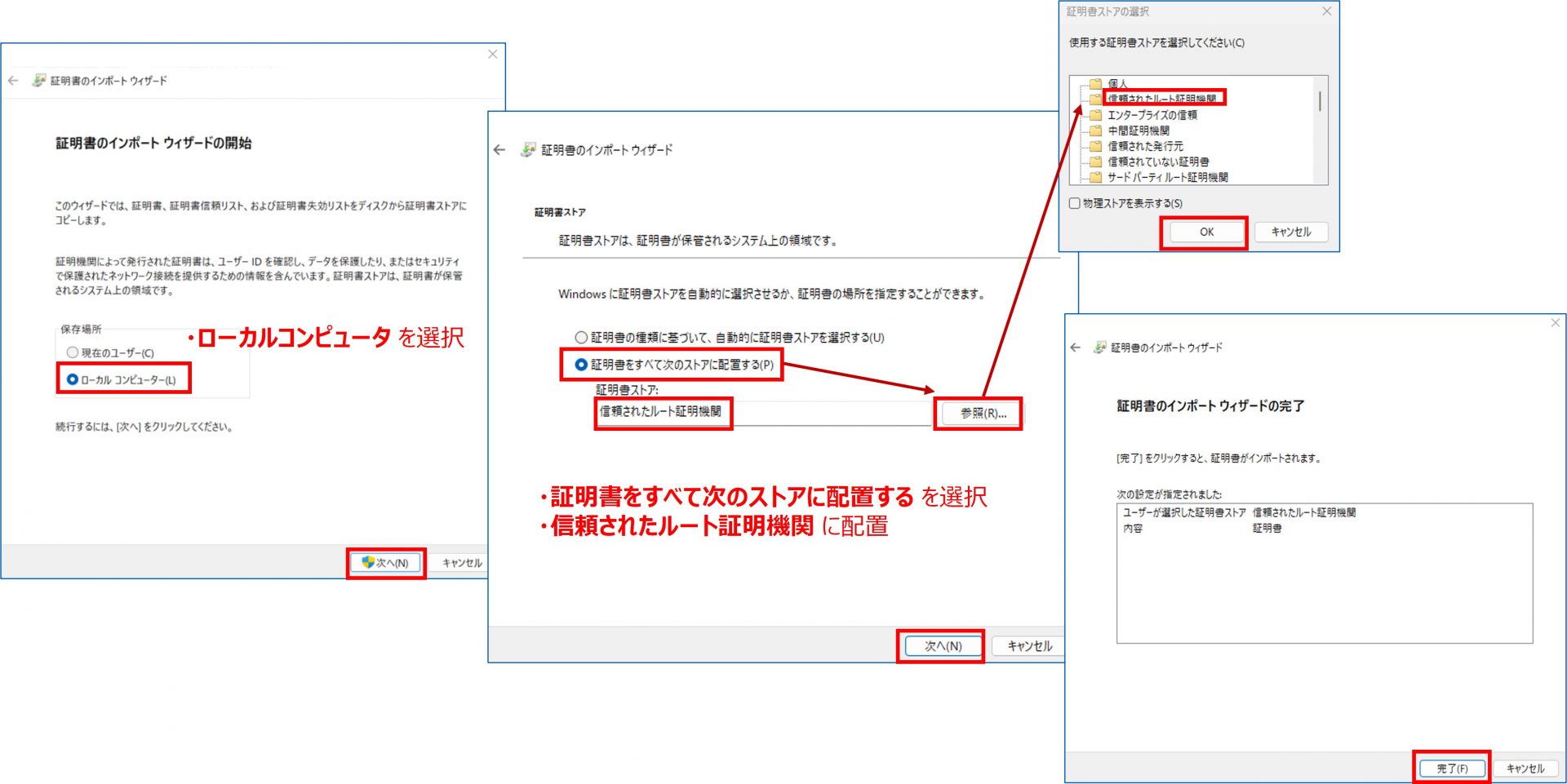
Task: Select サードパーティルート証明機関 tree item
Action: click(1167, 177)
